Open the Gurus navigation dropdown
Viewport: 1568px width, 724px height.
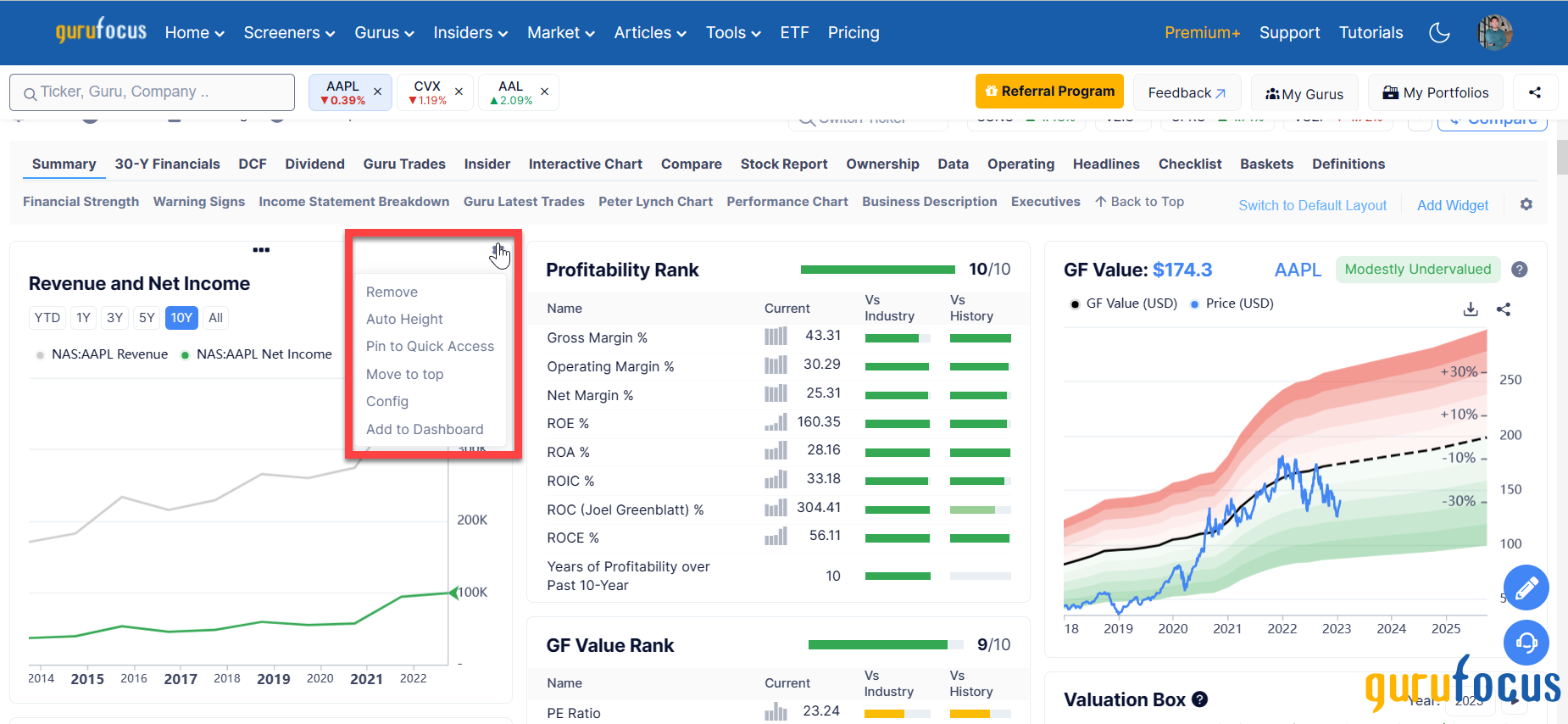coord(384,33)
